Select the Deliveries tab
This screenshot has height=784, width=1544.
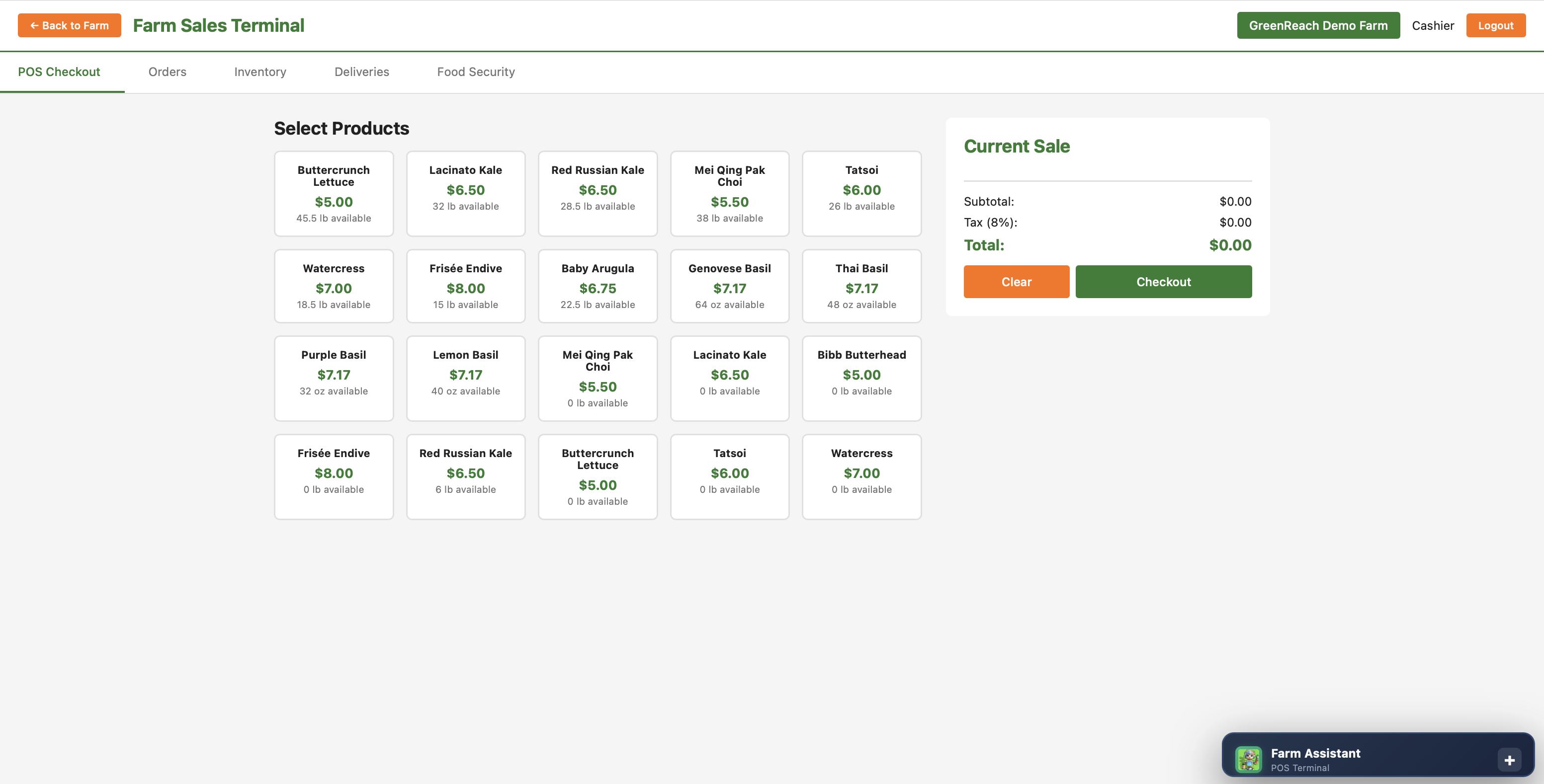pyautogui.click(x=361, y=72)
